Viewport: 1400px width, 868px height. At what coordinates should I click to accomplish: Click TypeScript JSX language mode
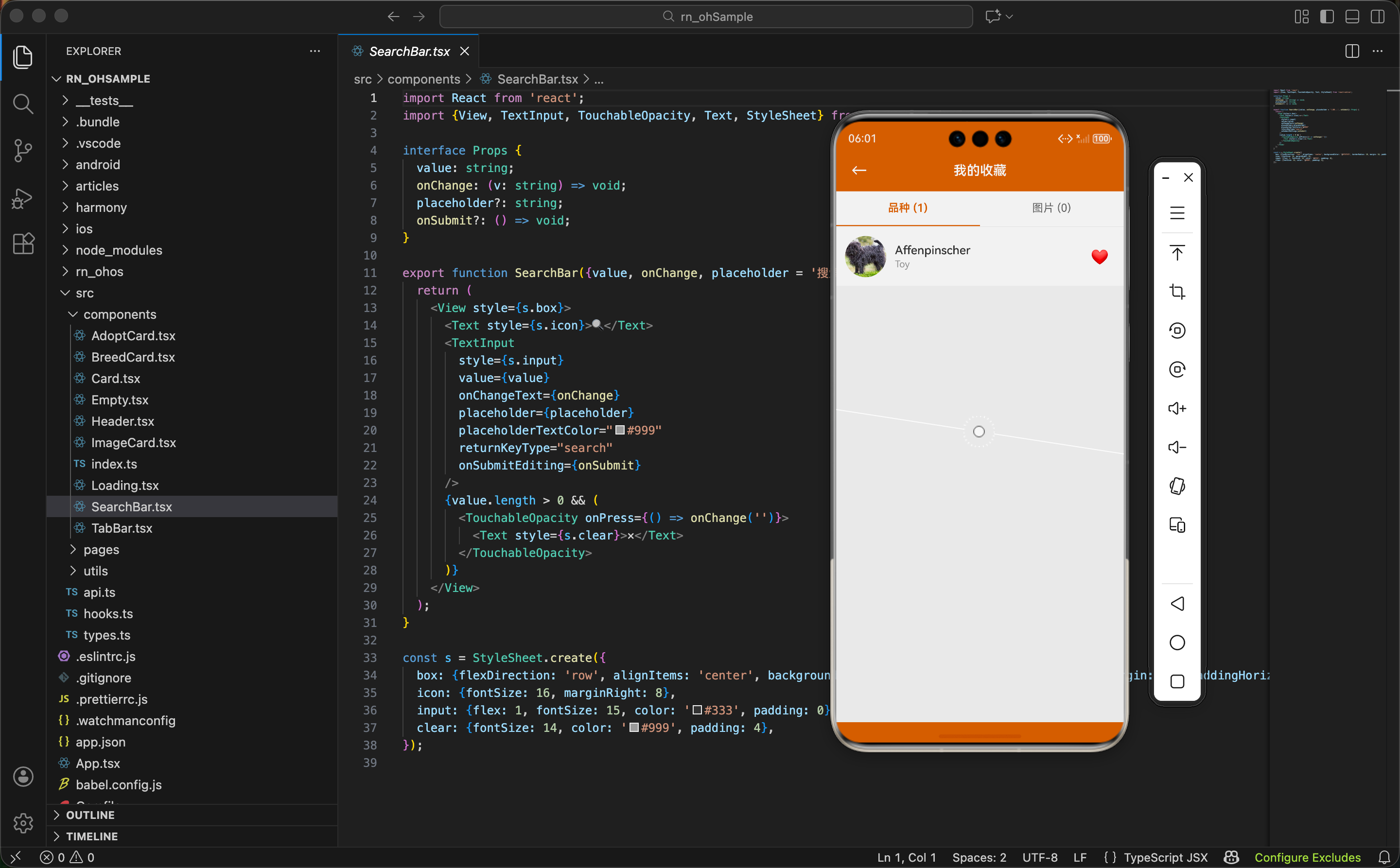(x=1165, y=857)
